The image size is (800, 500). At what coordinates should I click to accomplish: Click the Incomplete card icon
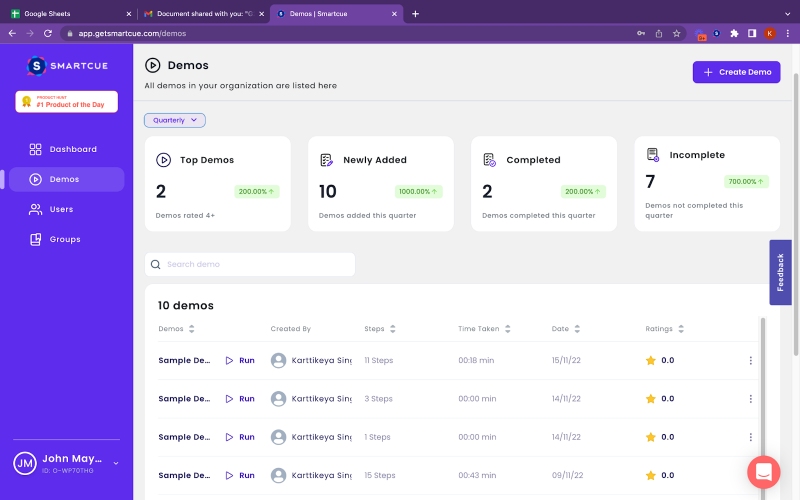653,155
